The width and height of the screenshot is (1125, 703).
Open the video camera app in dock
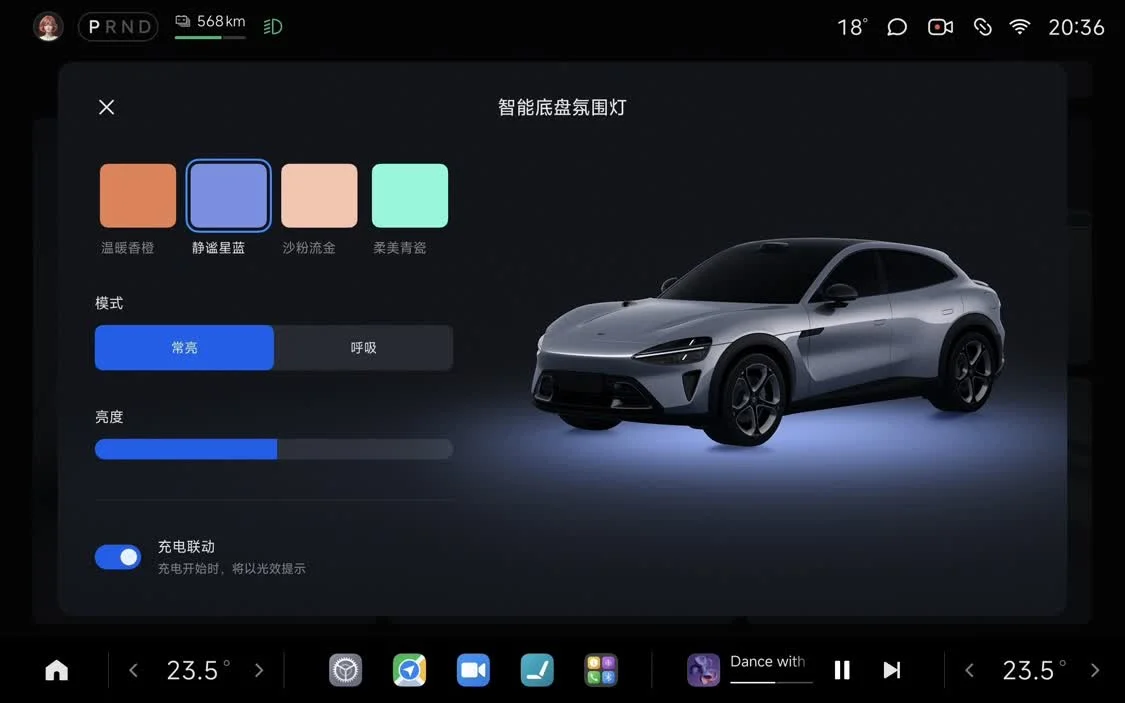point(473,670)
